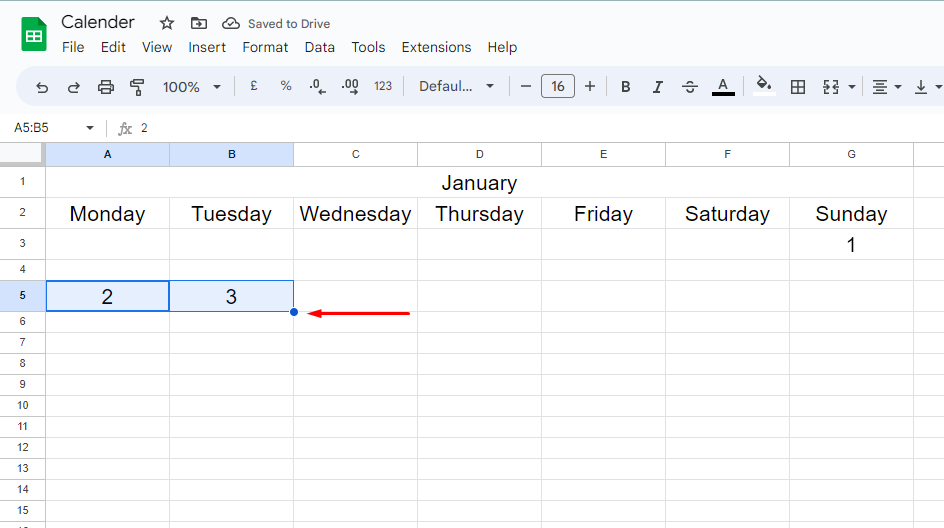Screen dimensions: 944x528
Task: Click the Move to folder icon
Action: point(199,23)
